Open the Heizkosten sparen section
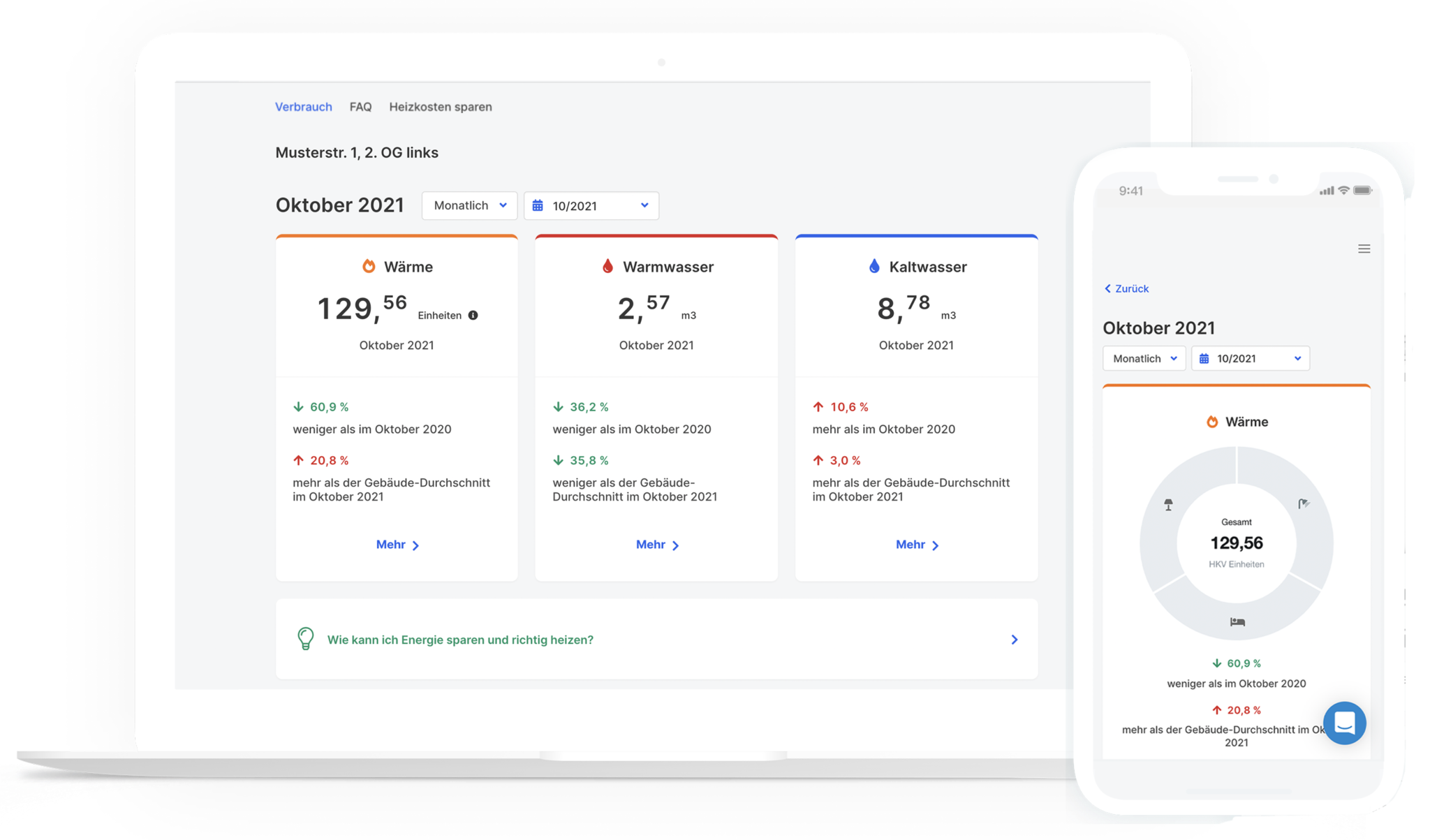 click(x=441, y=106)
